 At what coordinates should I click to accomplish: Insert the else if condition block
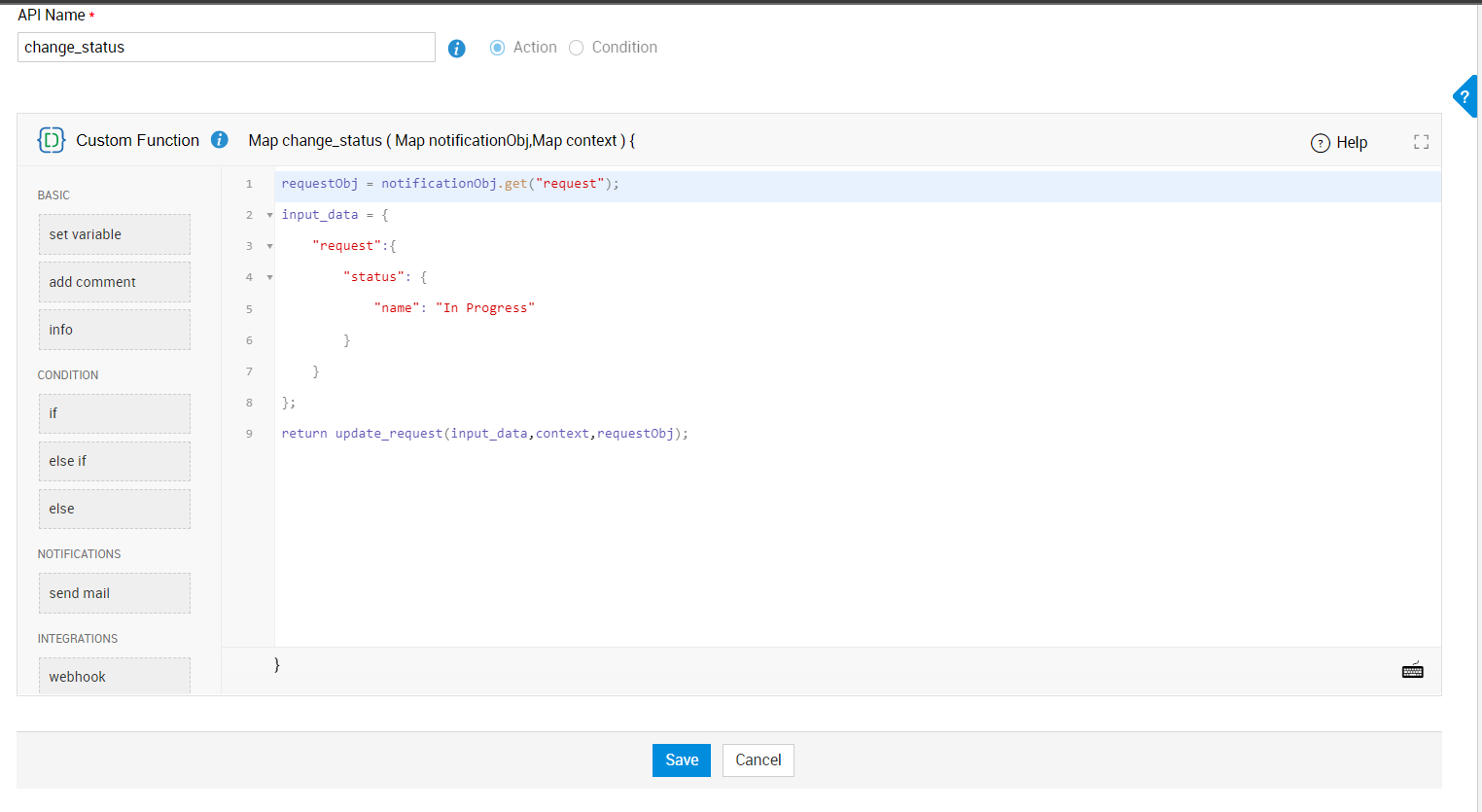tap(114, 461)
